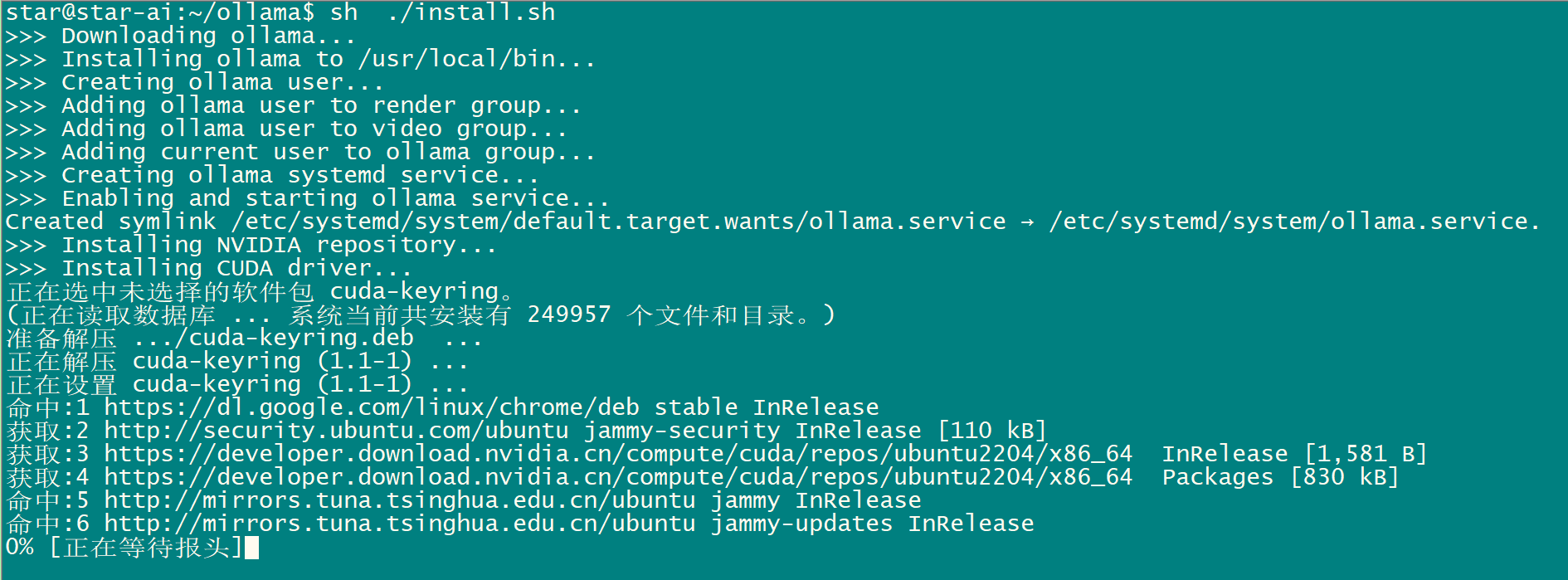Viewport: 1568px width, 580px height.
Task: Click the dl.google.com chrome deb URL
Action: [372, 407]
